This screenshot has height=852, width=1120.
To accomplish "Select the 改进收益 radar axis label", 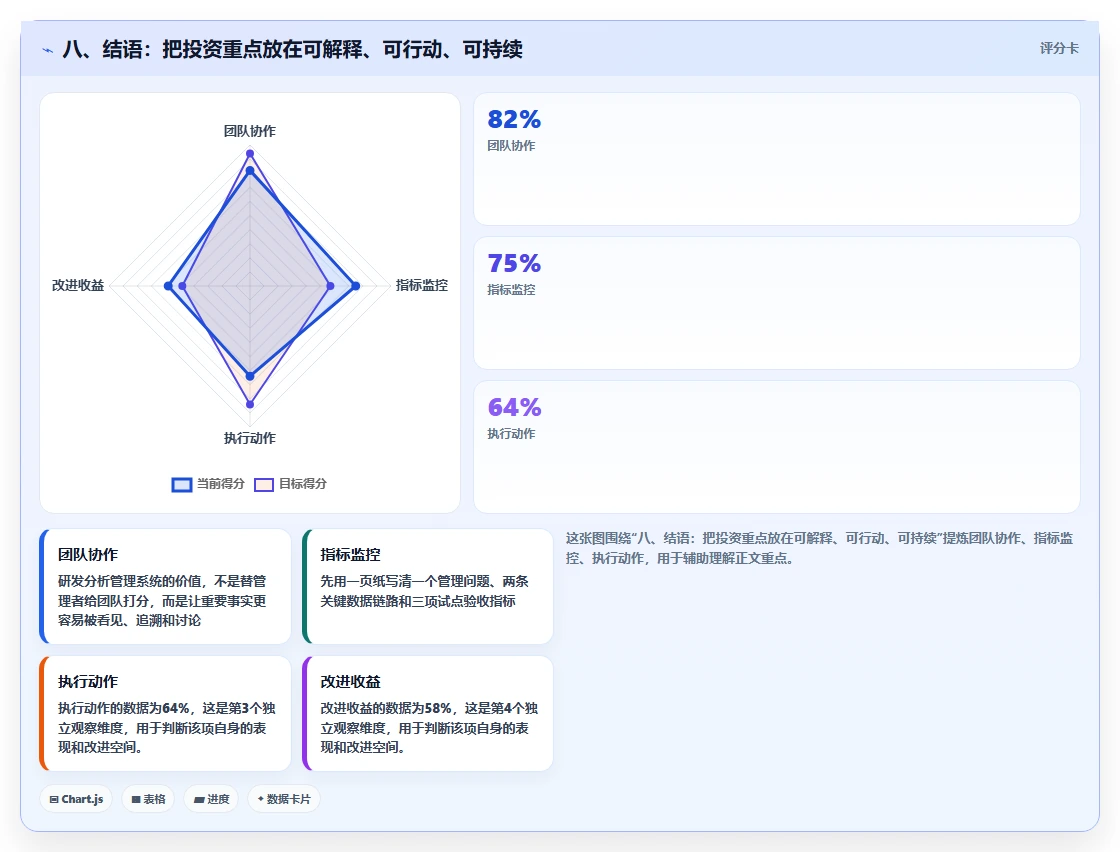I will tap(78, 285).
